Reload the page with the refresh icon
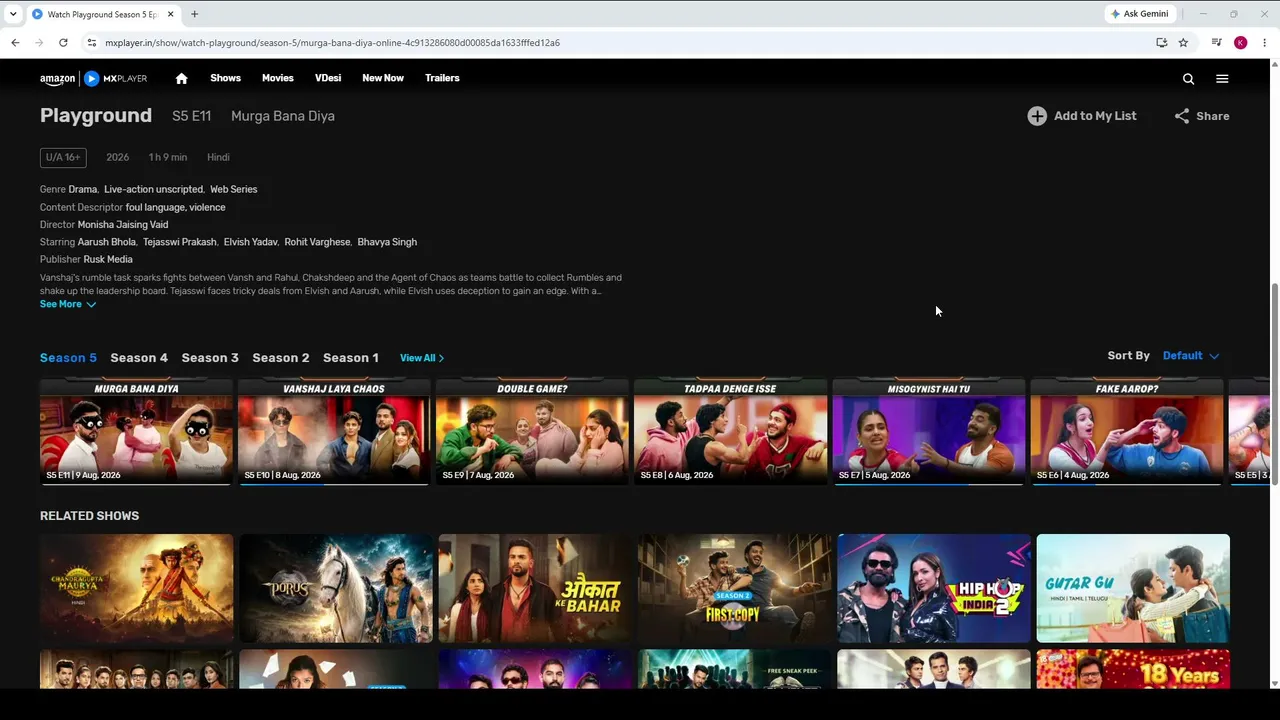1280x720 pixels. 63,43
